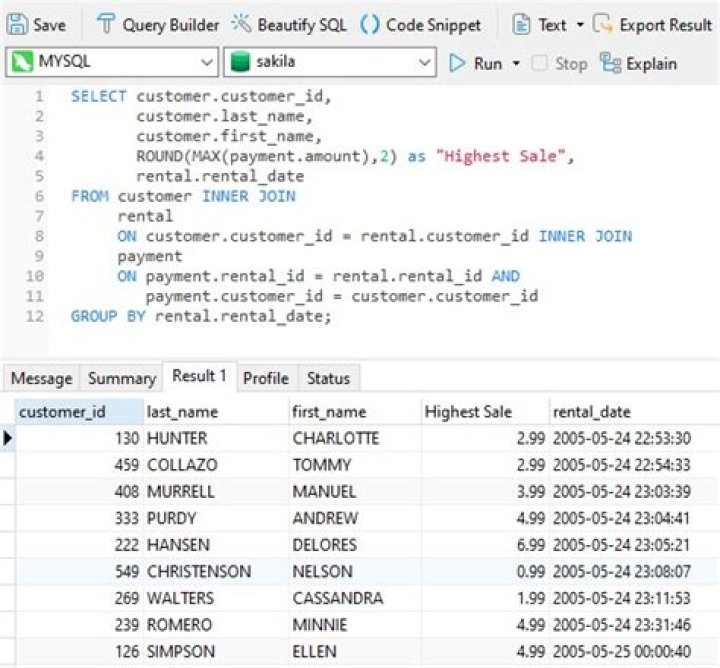Image resolution: width=720 pixels, height=668 pixels.
Task: Click the green Run play icon
Action: click(x=457, y=63)
